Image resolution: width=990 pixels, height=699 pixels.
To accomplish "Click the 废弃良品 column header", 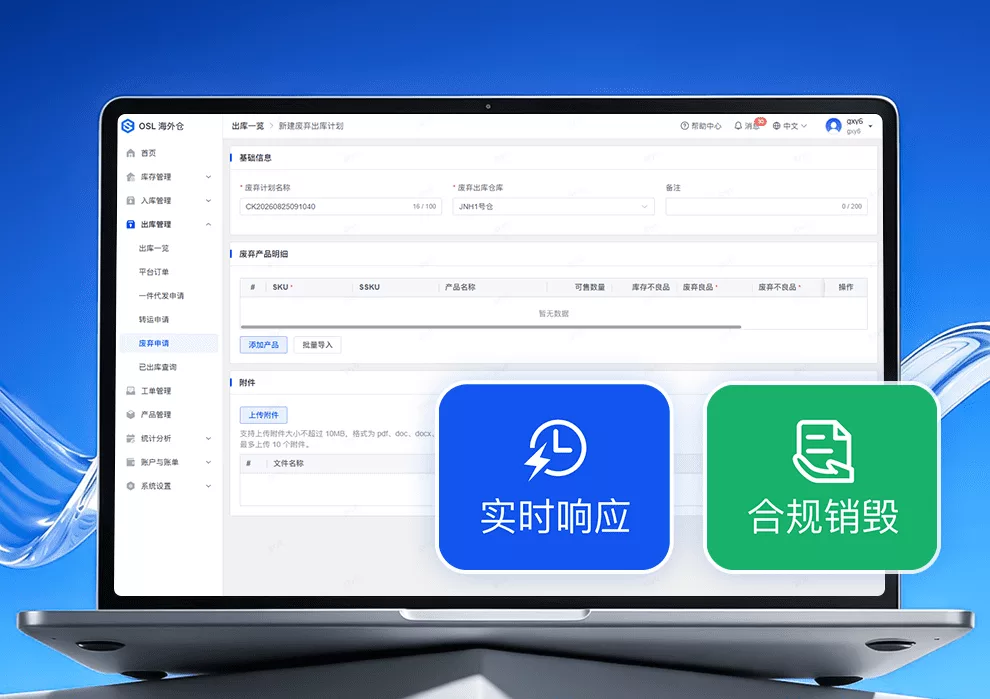I will coord(698,287).
